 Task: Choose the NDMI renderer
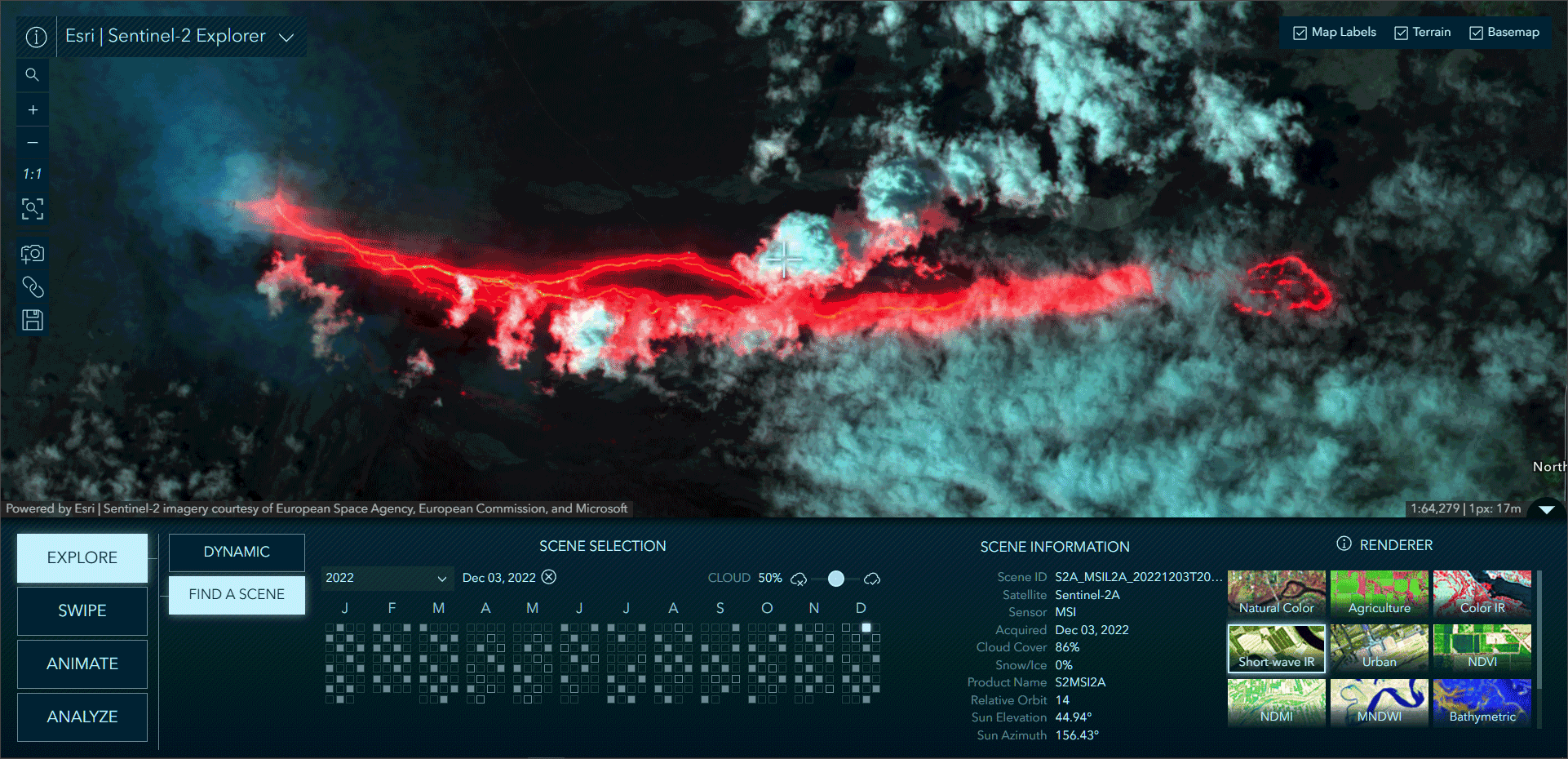(1277, 702)
